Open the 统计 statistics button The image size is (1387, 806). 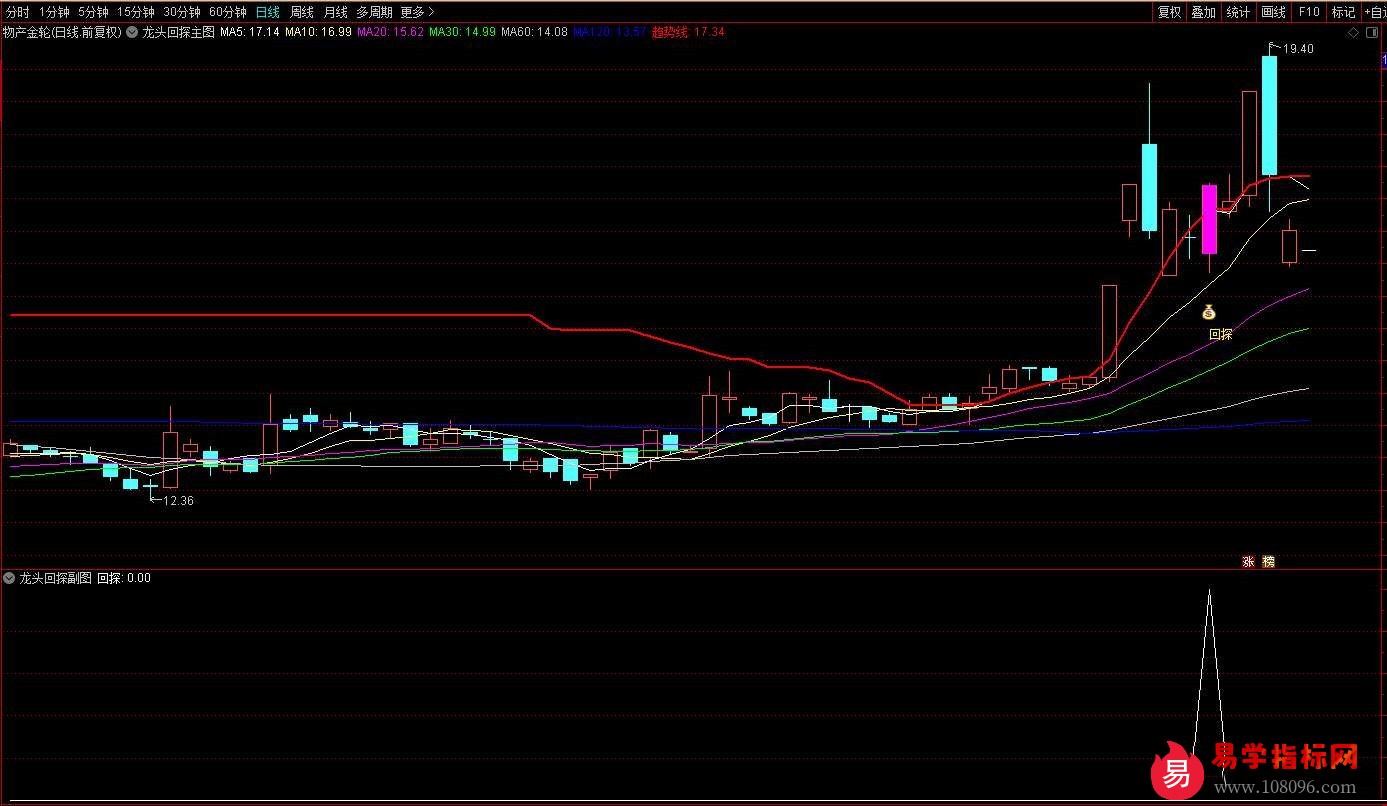coord(1238,12)
